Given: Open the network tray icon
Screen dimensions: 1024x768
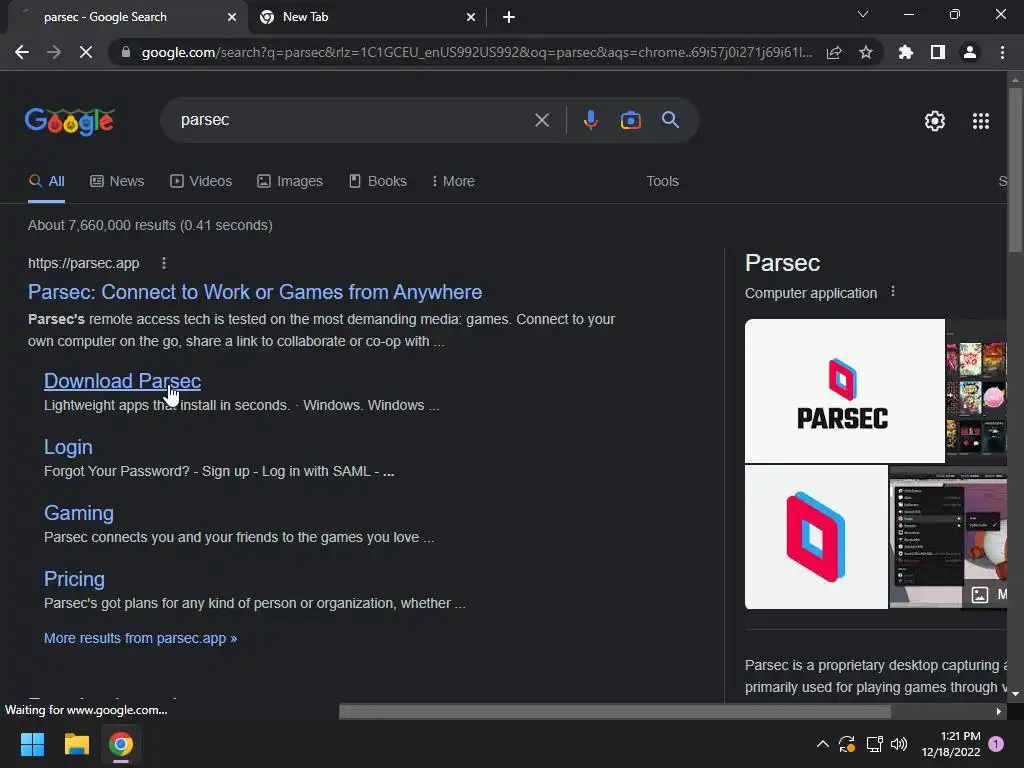Looking at the screenshot, I should tap(874, 744).
